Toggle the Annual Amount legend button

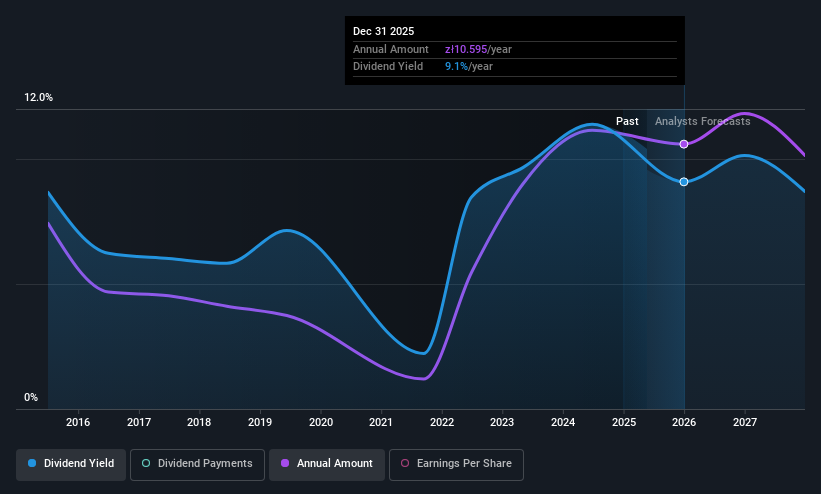(327, 465)
